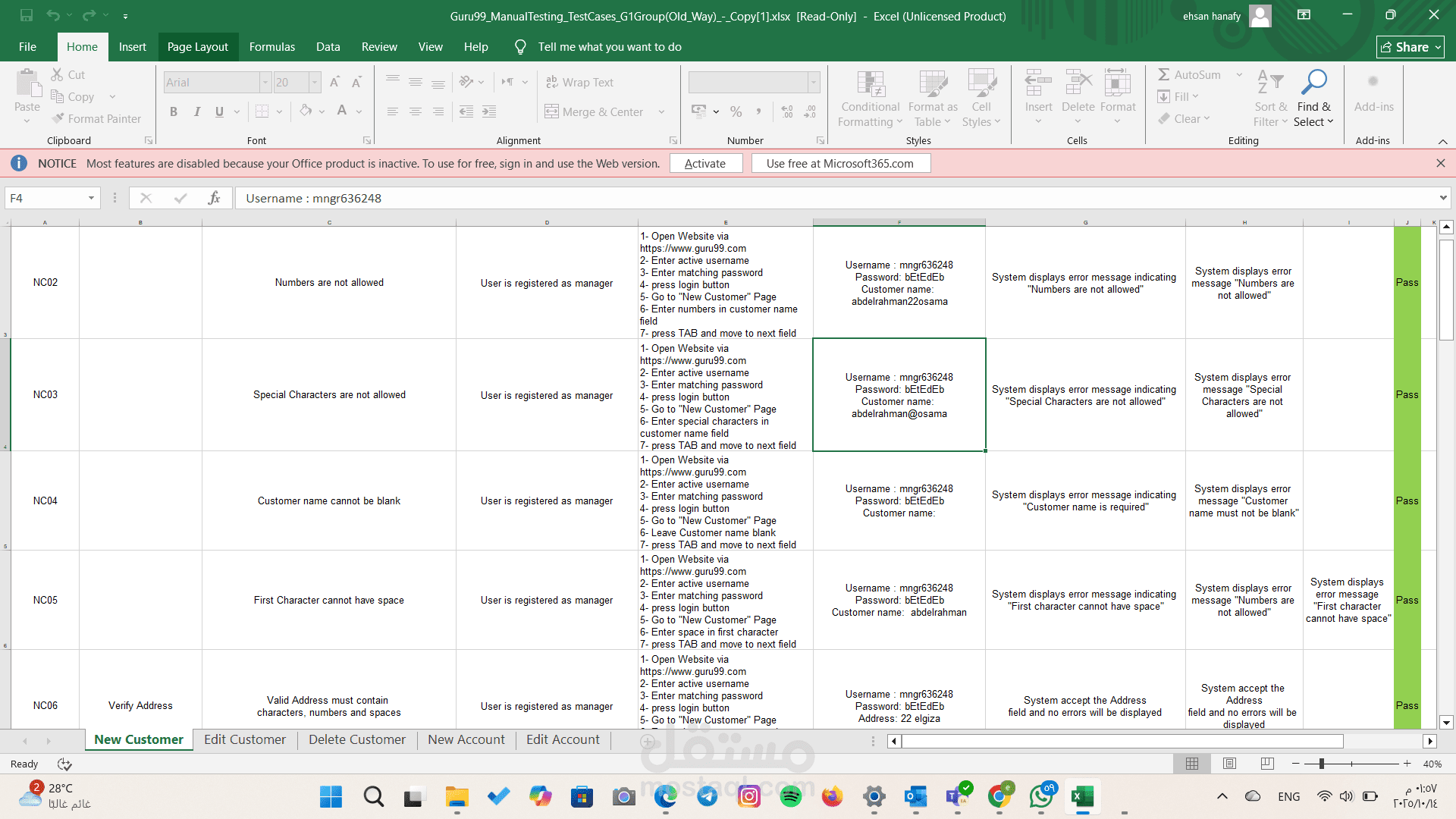The width and height of the screenshot is (1456, 819).
Task: Click the AutoSum sigma icon
Action: point(1163,74)
